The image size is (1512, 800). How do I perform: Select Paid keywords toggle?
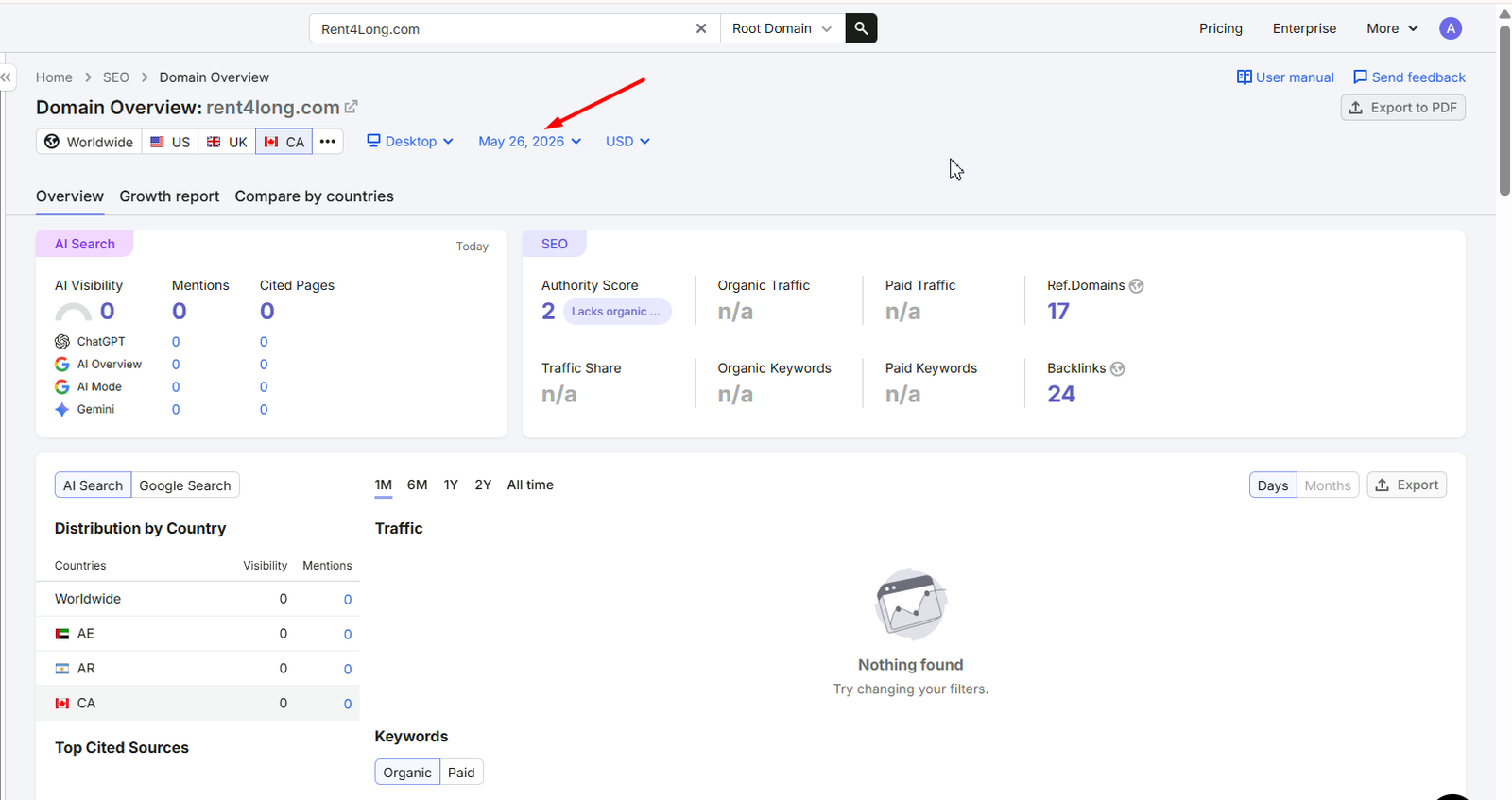461,773
